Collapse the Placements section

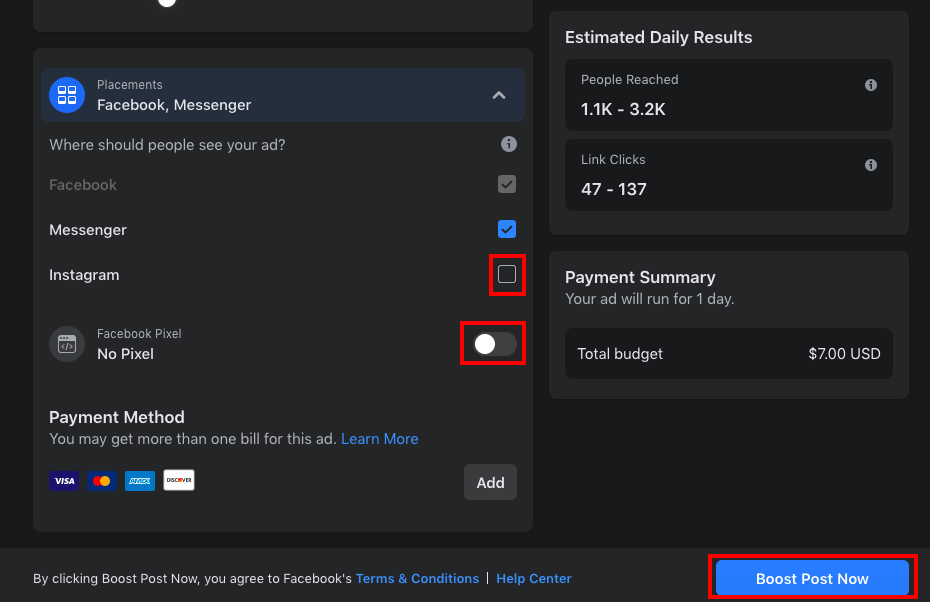point(498,95)
